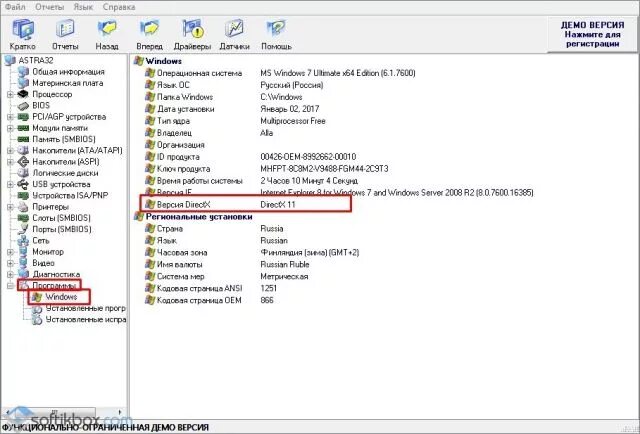Open the Отчеты menu in menu bar
Image resolution: width=640 pixels, height=434 pixels.
point(49,7)
